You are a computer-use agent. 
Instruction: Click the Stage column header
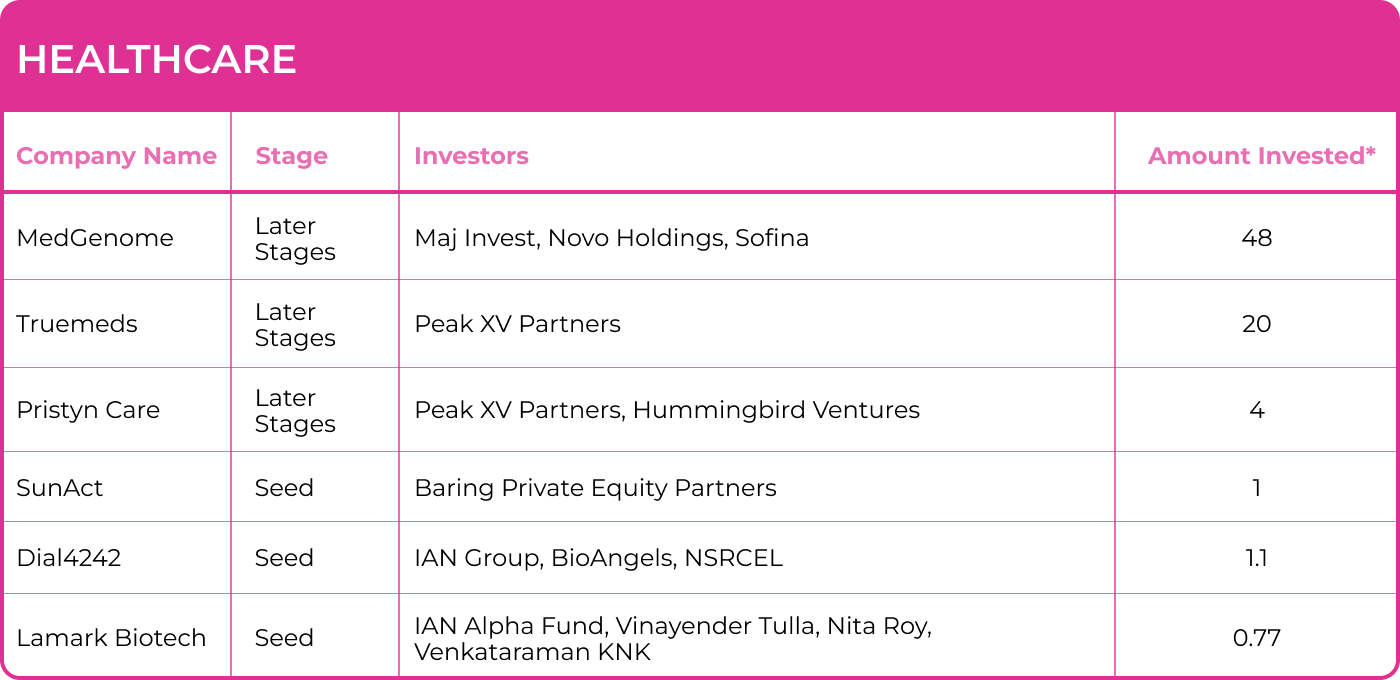pos(291,156)
